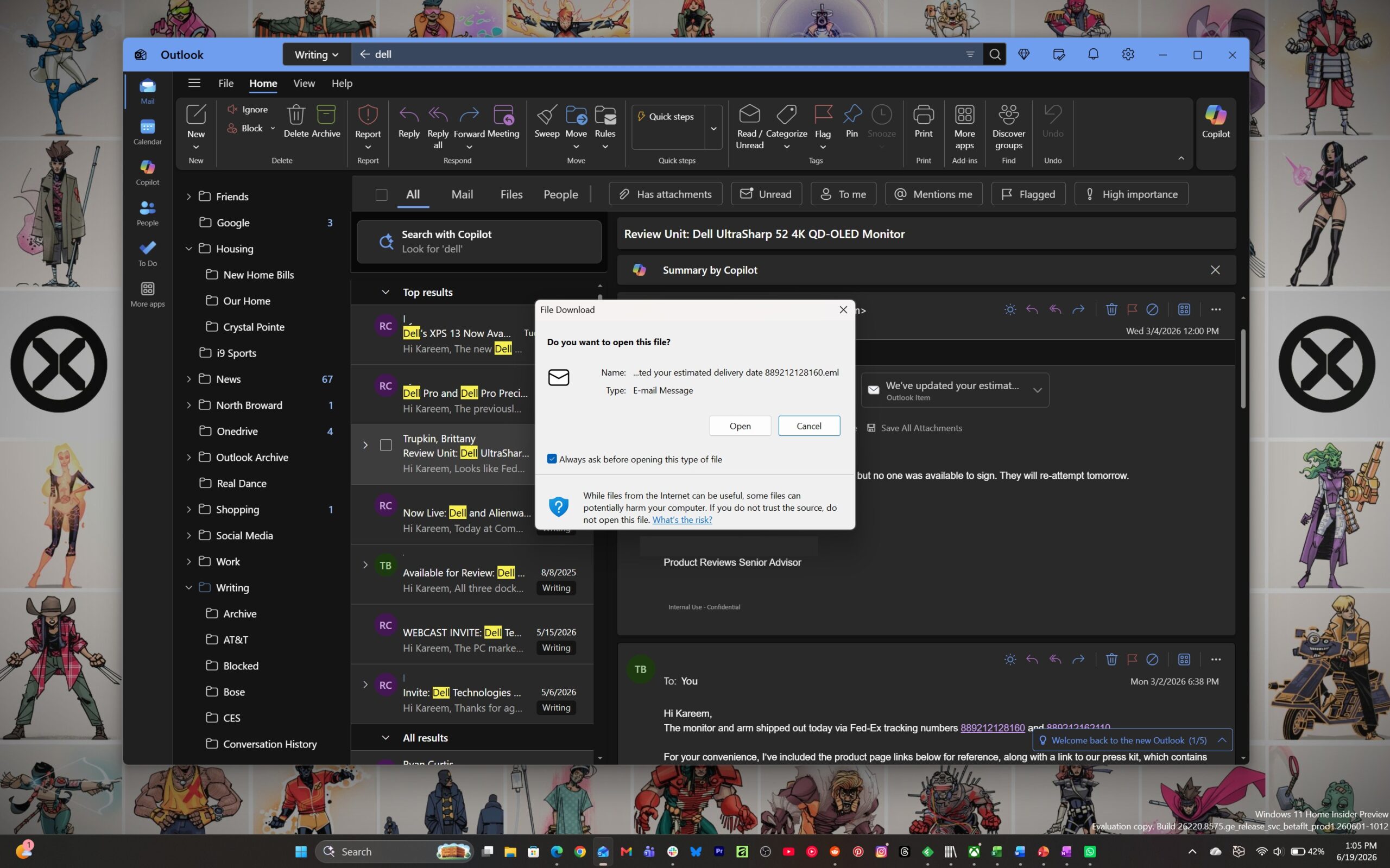Image resolution: width=1390 pixels, height=868 pixels.
Task: Click the Meeting reply icon
Action: tap(503, 122)
